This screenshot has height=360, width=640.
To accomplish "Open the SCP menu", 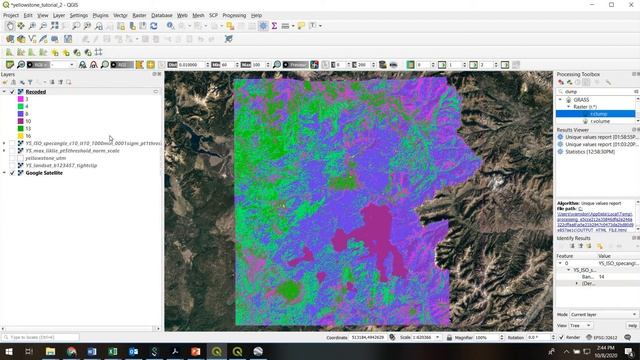I will 213,16.
